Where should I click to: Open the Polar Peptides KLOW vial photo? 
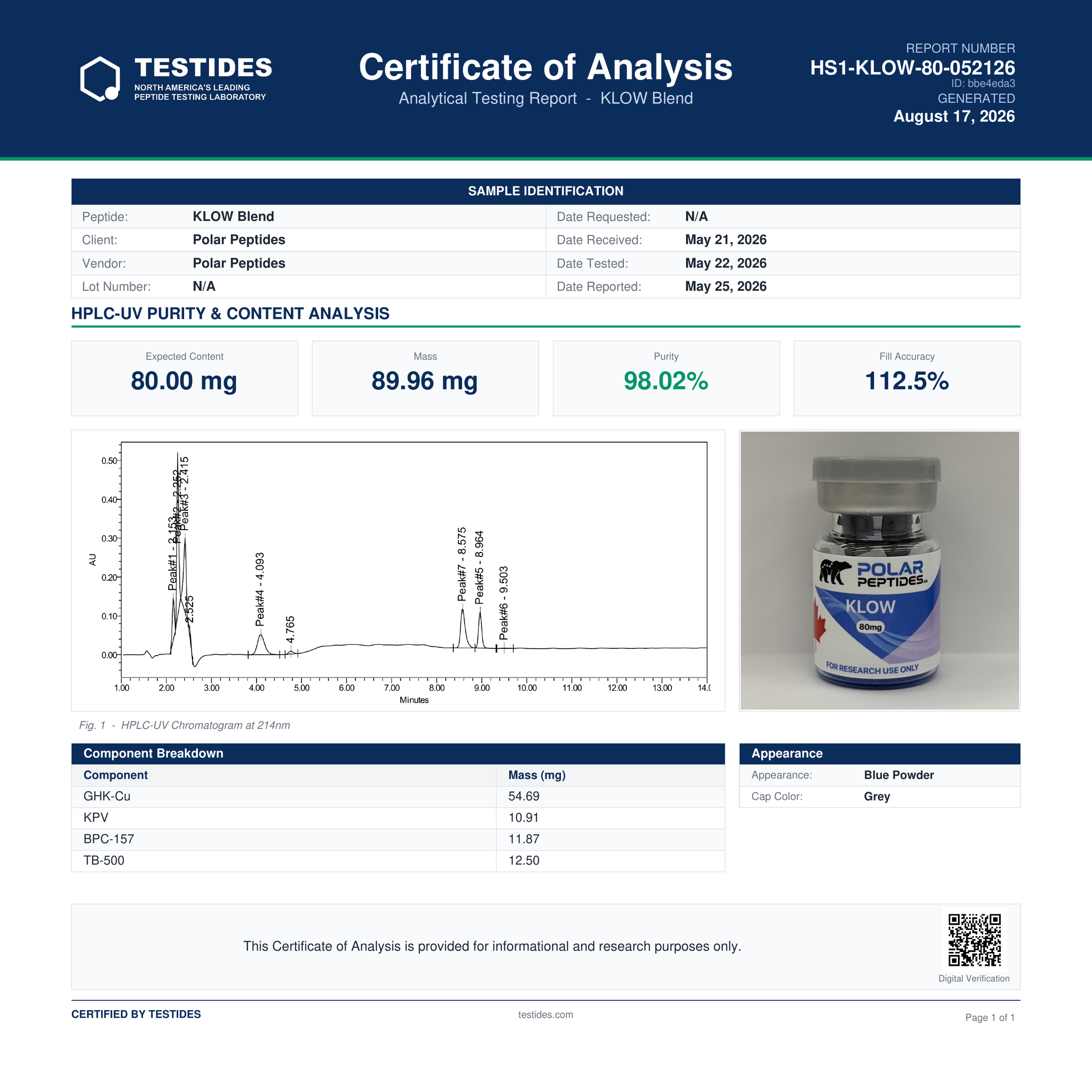(880, 570)
